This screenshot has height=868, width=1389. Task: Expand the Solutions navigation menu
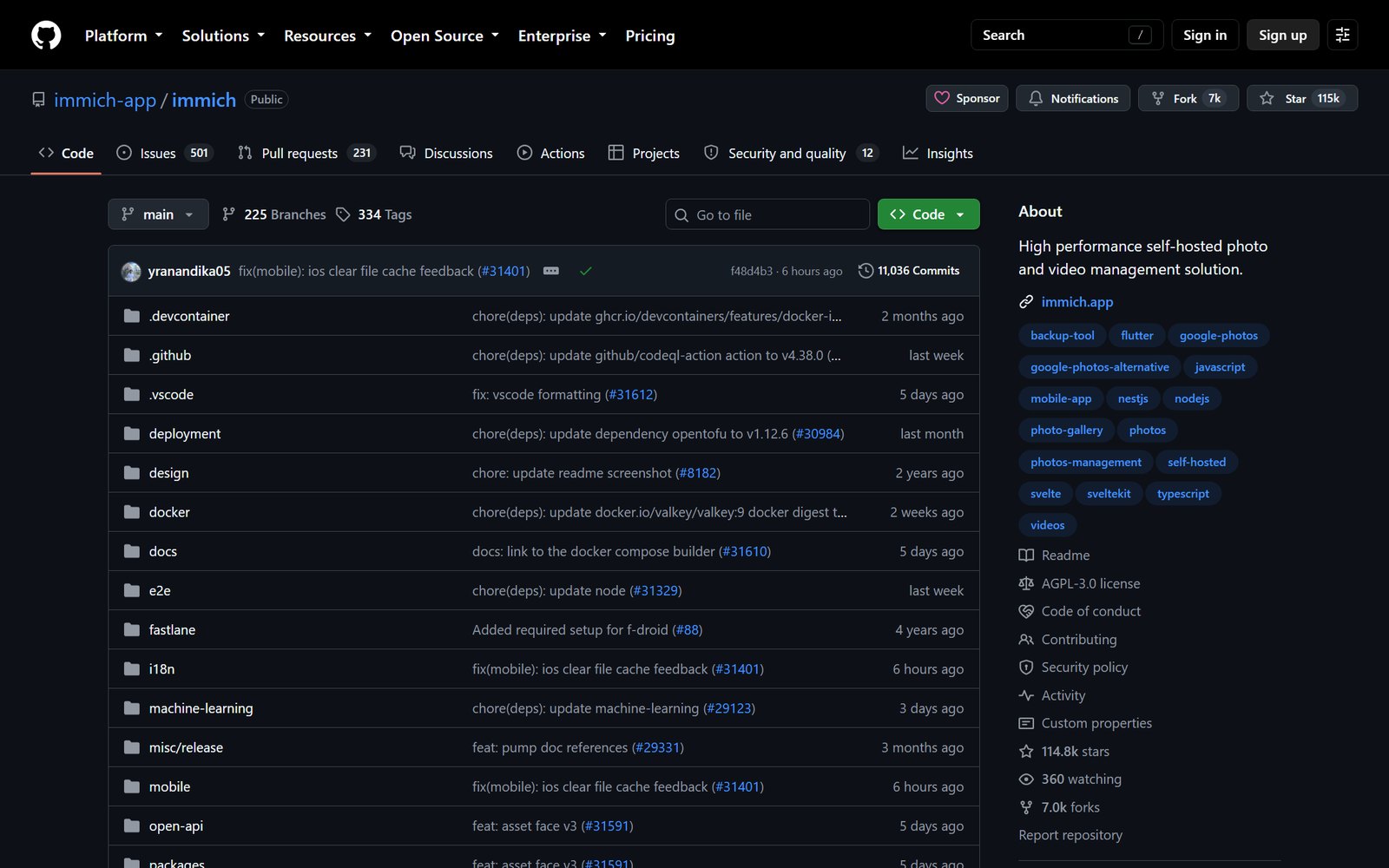pyautogui.click(x=223, y=36)
